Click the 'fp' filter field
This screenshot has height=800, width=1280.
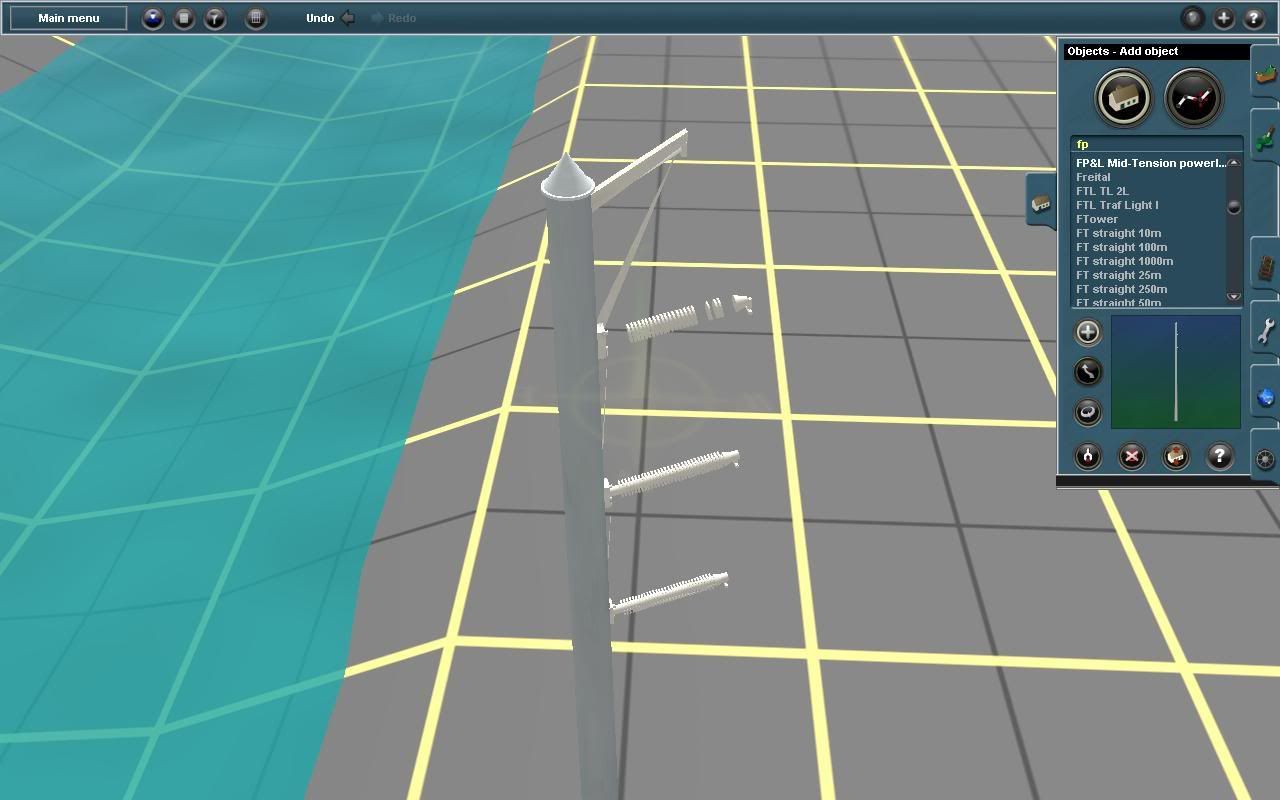point(1157,144)
